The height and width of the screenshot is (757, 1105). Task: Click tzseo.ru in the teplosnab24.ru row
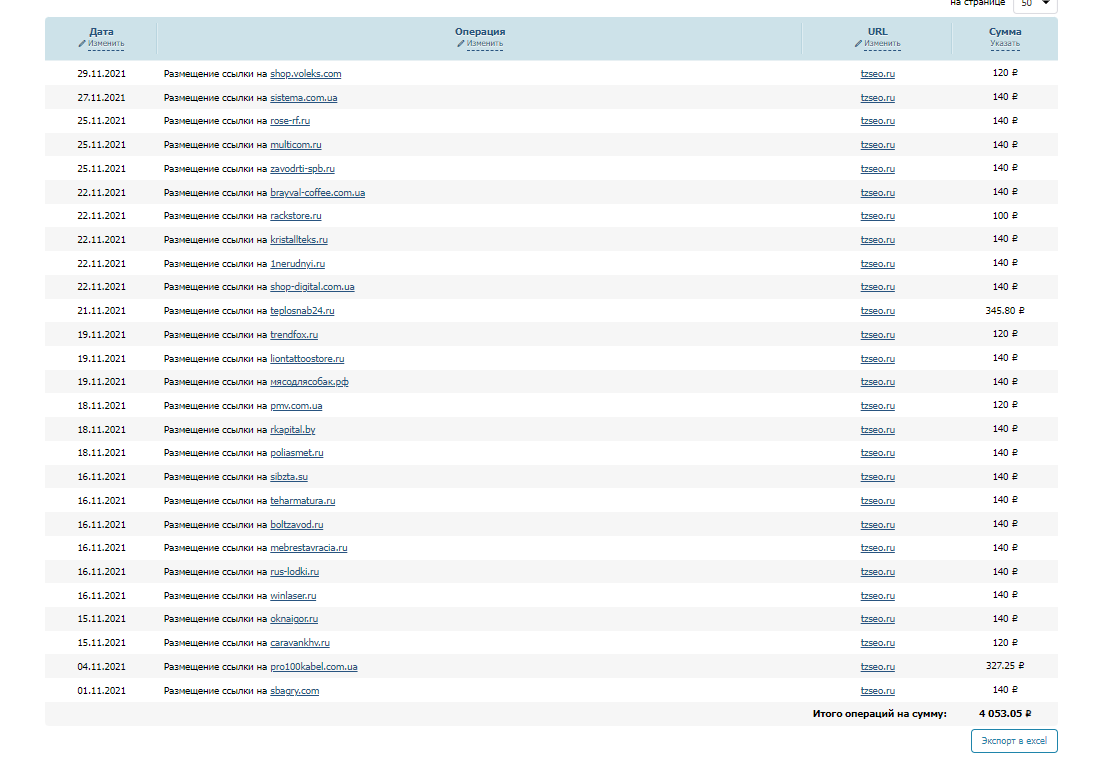tap(877, 311)
